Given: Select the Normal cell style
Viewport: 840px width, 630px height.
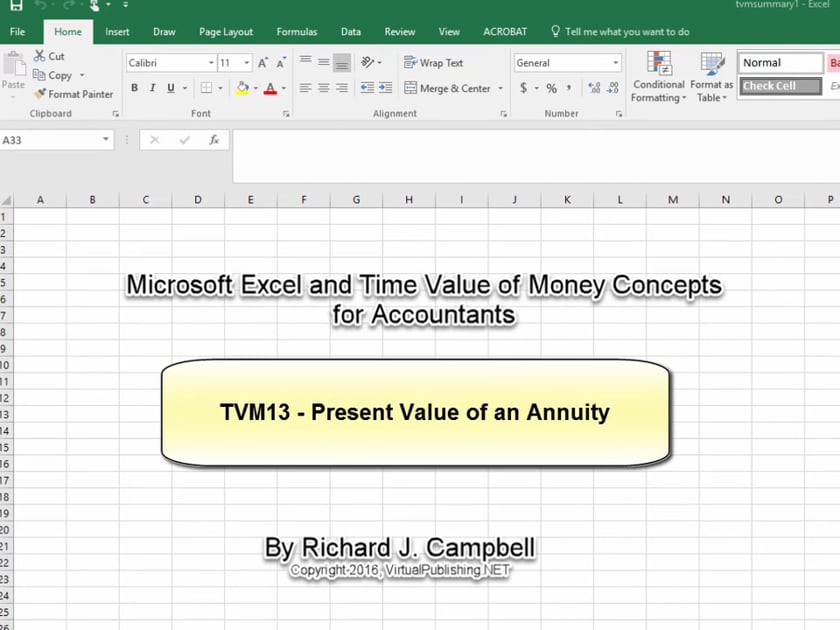Looking at the screenshot, I should pyautogui.click(x=781, y=63).
